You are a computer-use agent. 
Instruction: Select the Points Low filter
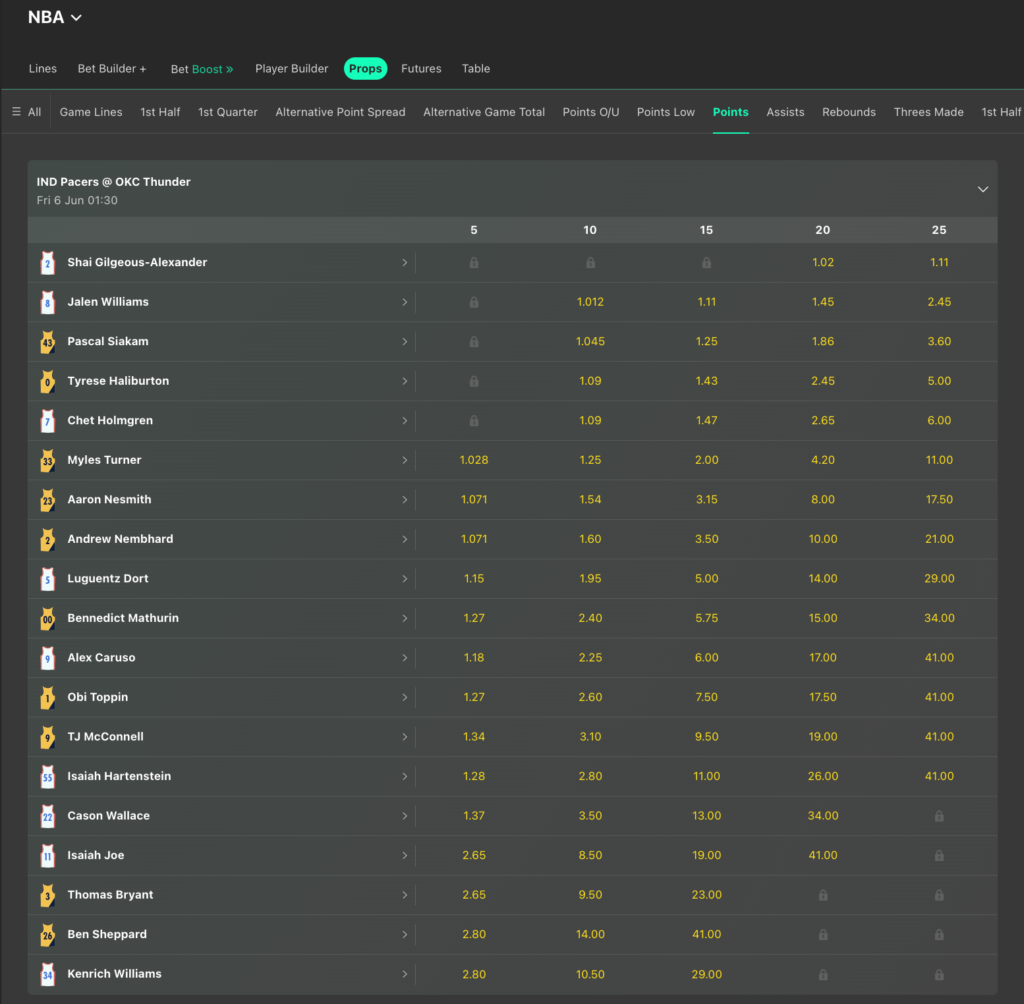coord(665,112)
